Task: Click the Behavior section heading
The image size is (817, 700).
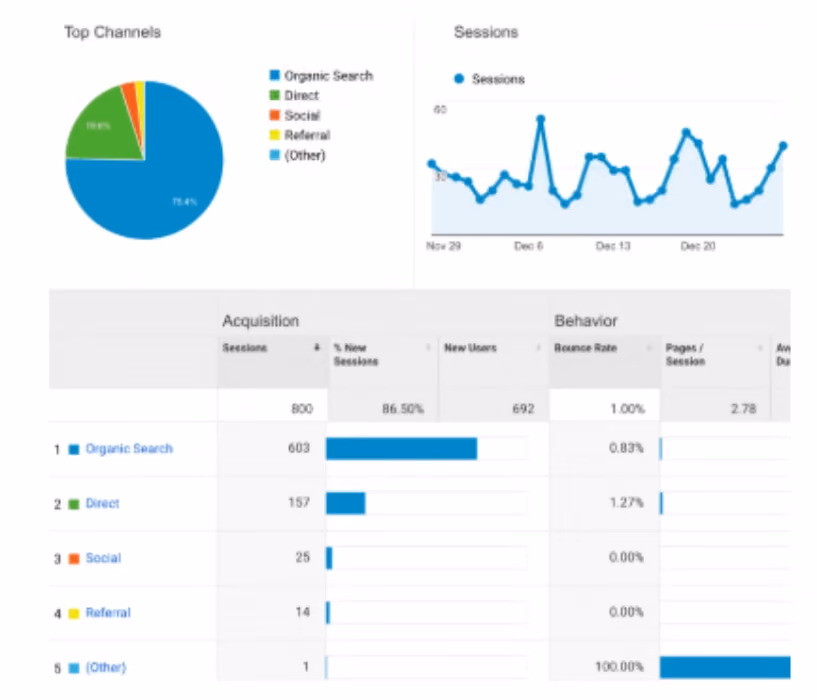Action: (586, 321)
